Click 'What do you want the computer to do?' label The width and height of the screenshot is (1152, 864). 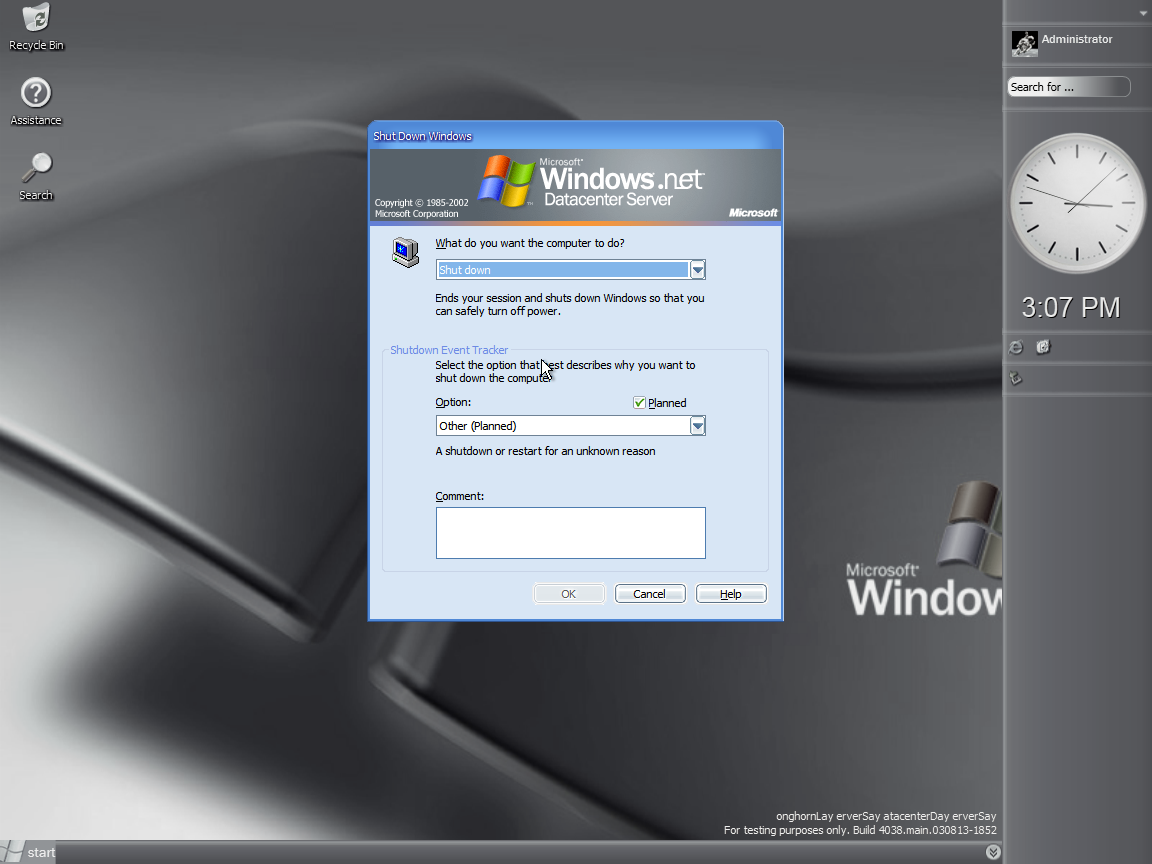(x=530, y=243)
